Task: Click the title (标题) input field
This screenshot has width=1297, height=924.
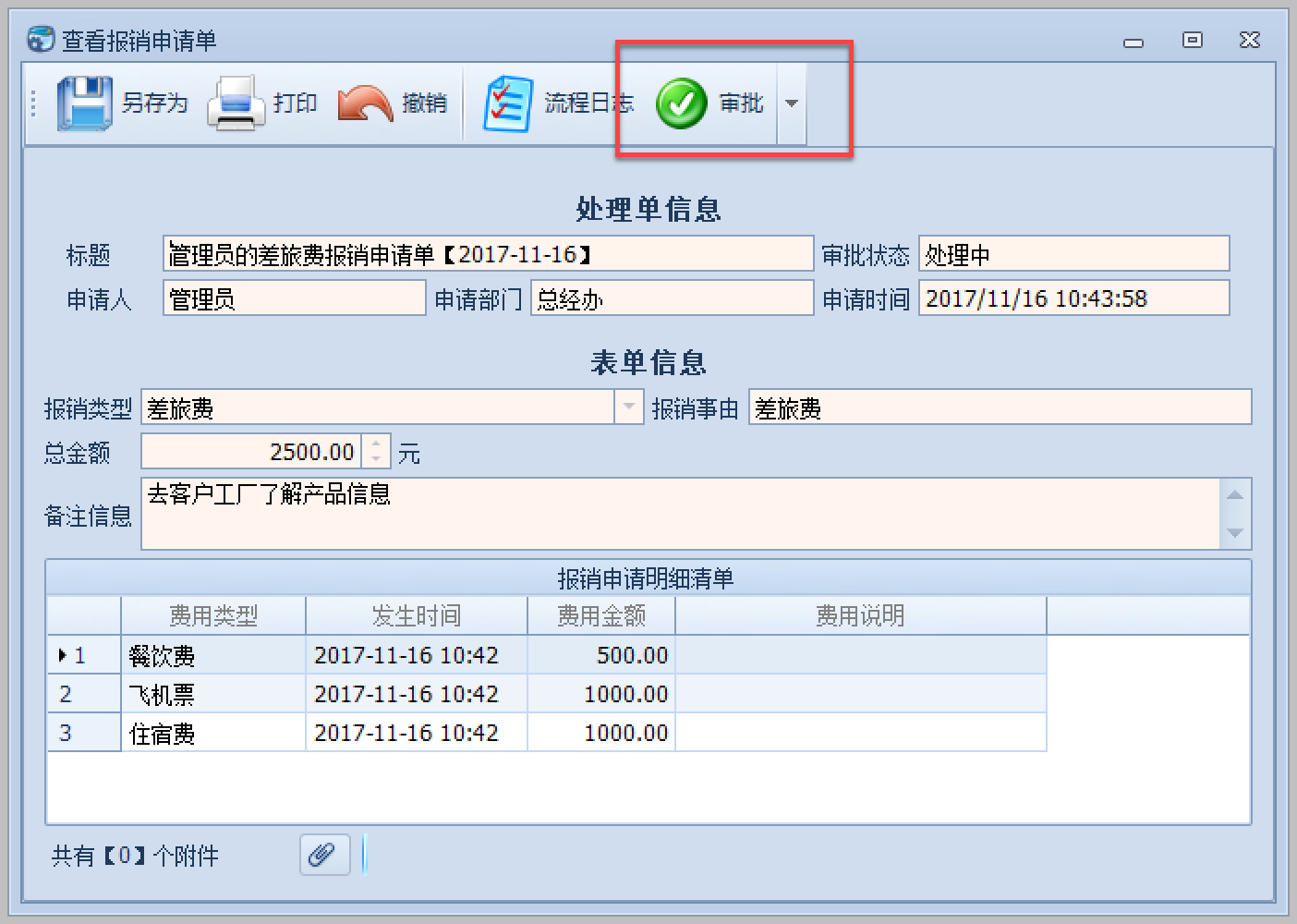Action: 488,254
